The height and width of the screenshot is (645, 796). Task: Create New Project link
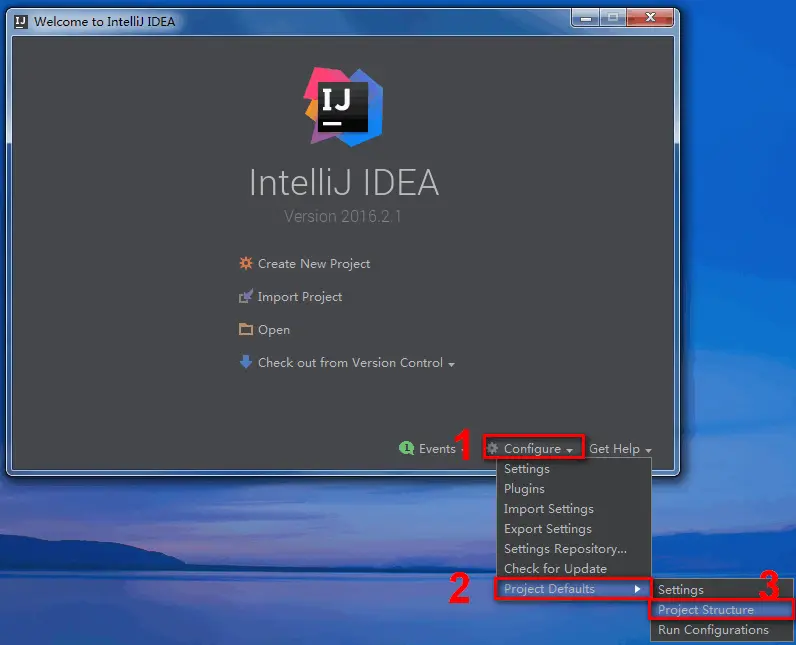click(314, 264)
